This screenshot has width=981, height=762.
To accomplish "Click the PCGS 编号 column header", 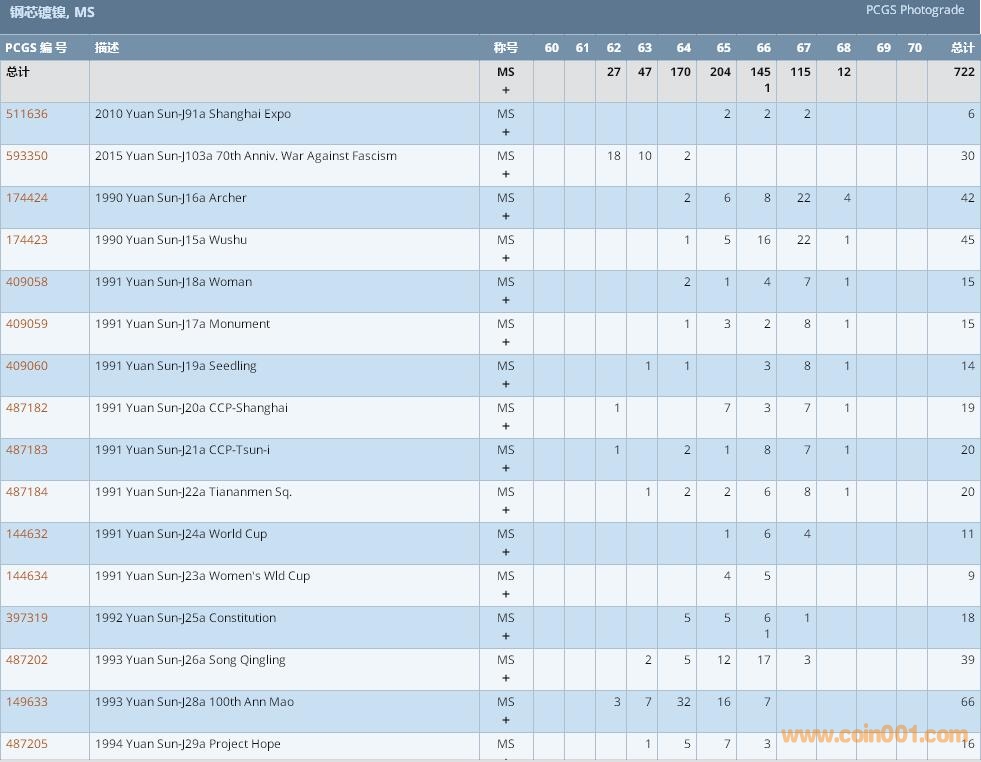I will coord(36,48).
